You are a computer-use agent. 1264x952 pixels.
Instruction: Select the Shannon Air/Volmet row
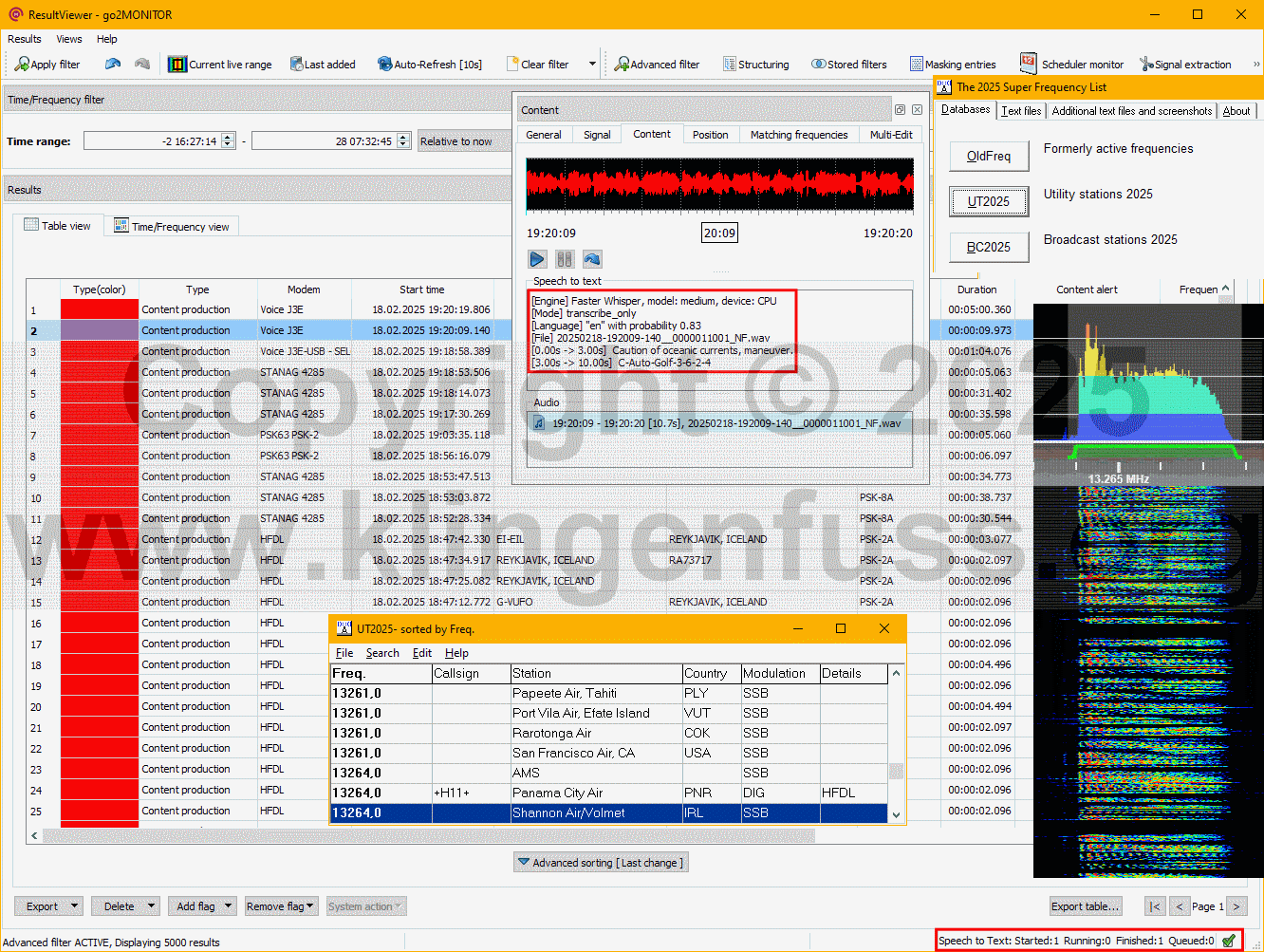pyautogui.click(x=568, y=812)
